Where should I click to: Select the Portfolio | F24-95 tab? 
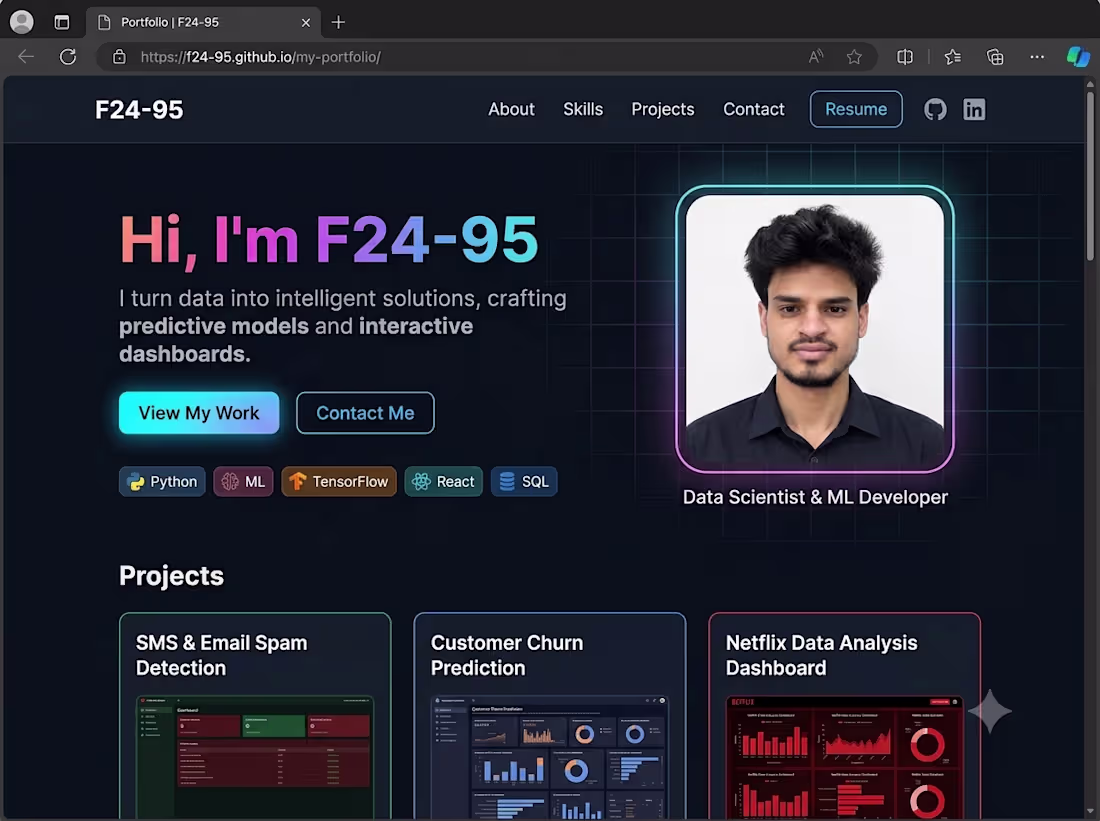pyautogui.click(x=203, y=22)
